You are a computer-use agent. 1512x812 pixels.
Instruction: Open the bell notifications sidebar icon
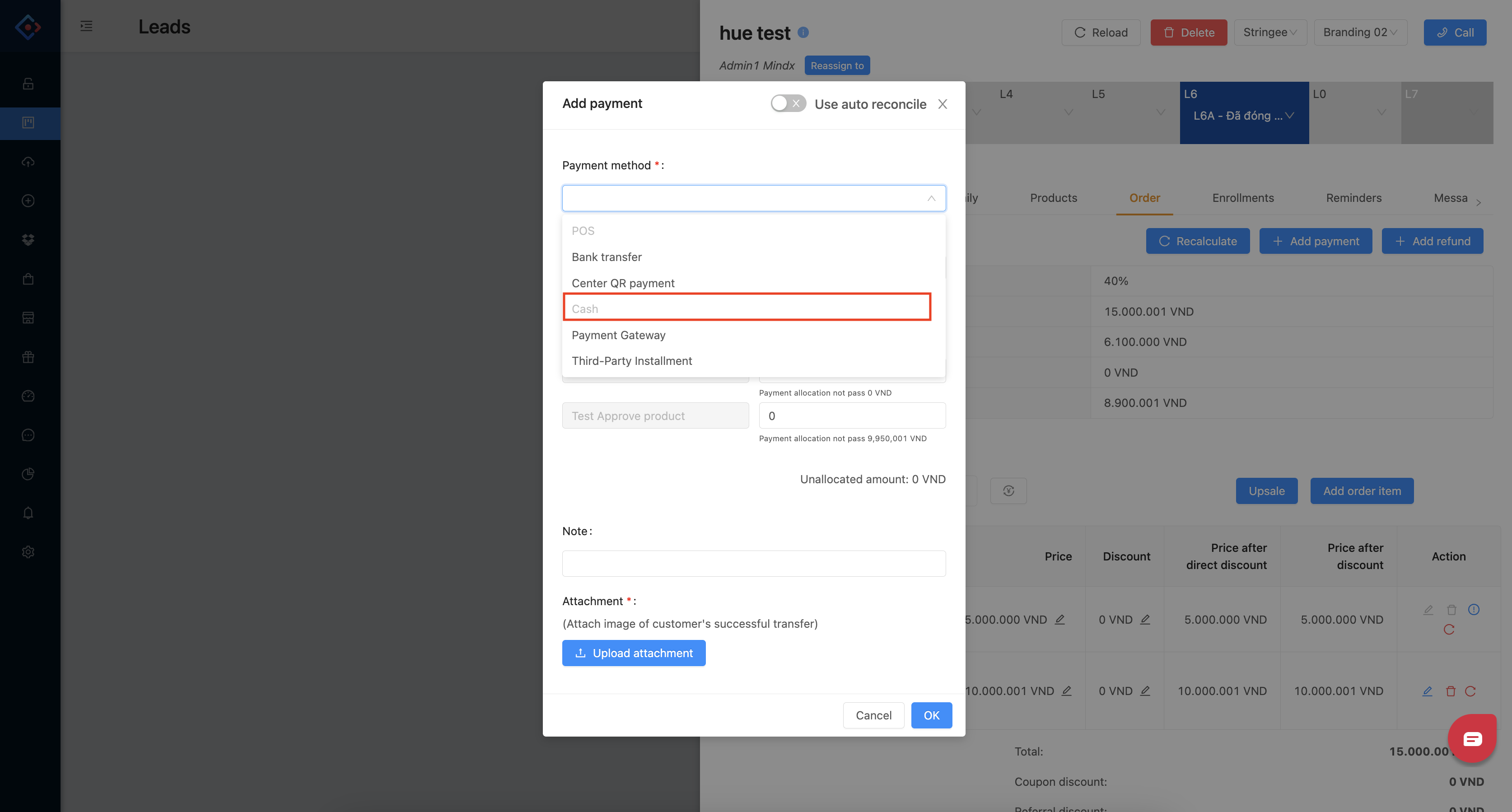pos(28,513)
